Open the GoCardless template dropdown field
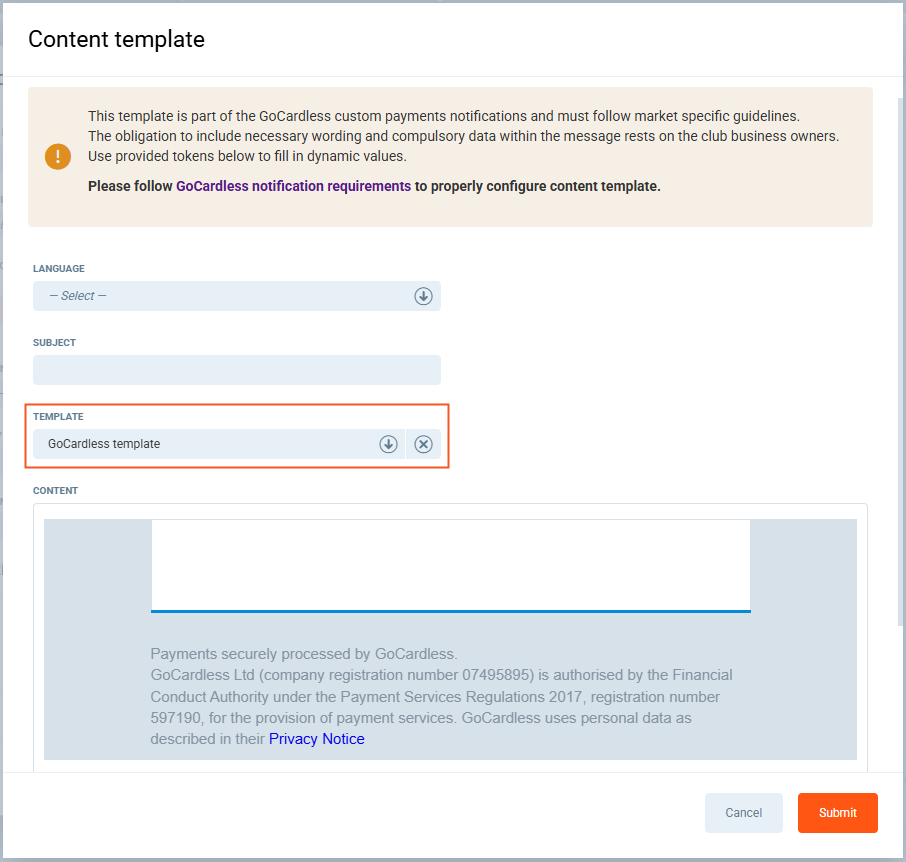 200,444
